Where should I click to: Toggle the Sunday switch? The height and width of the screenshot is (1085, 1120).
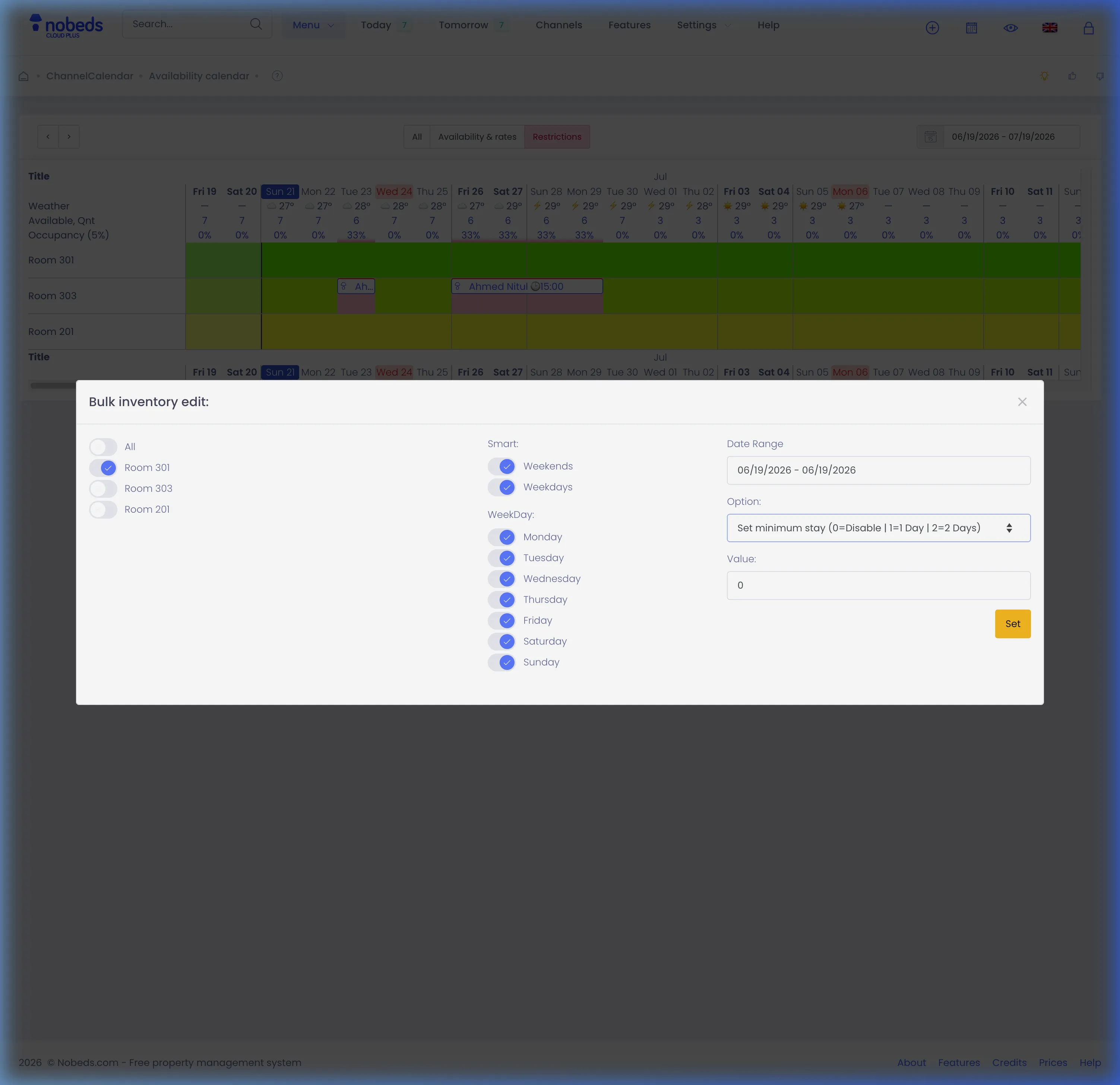[502, 662]
